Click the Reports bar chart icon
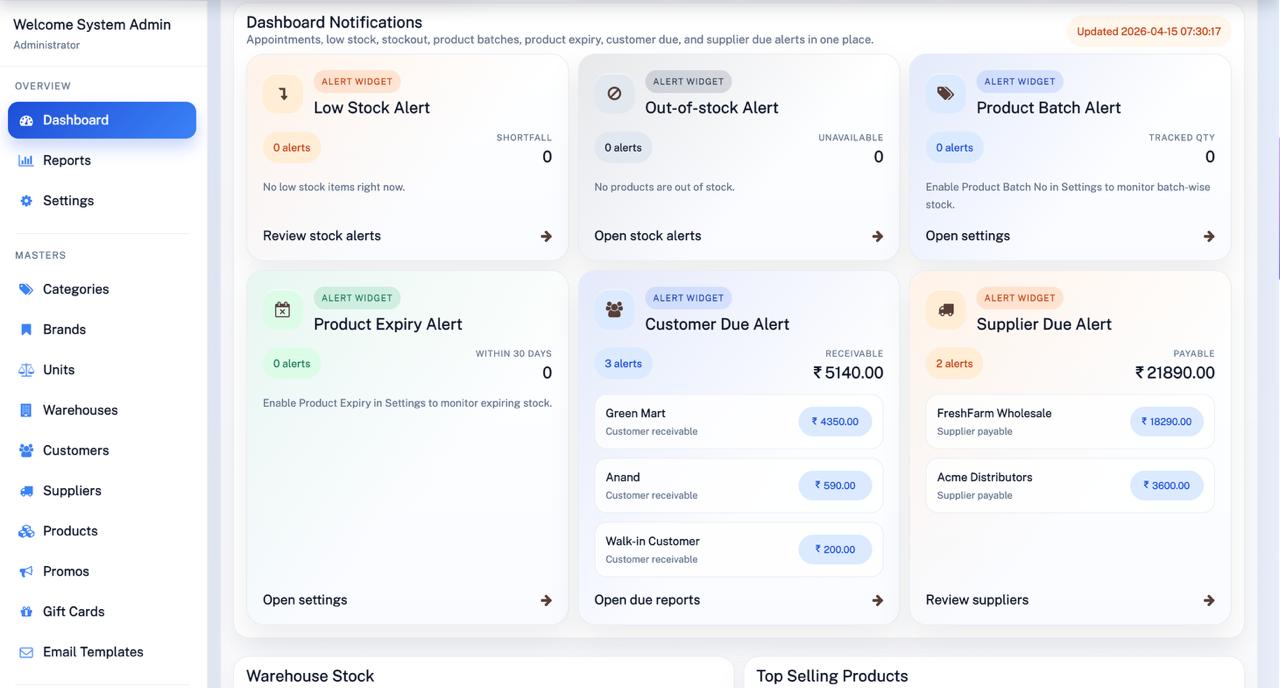 coord(25,159)
